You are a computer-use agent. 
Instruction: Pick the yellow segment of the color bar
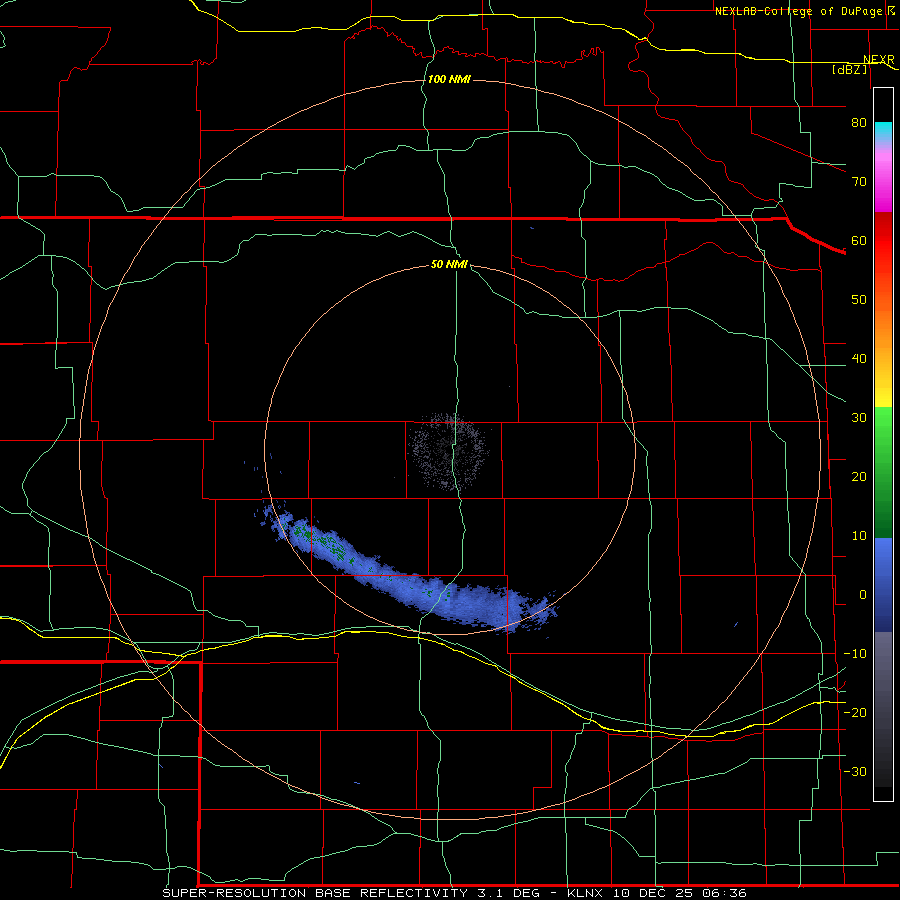tap(883, 395)
